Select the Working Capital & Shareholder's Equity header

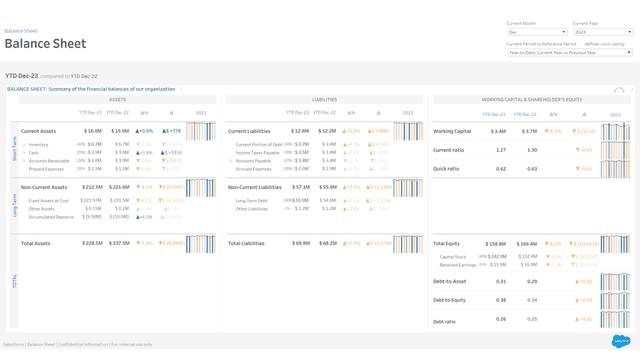point(532,100)
